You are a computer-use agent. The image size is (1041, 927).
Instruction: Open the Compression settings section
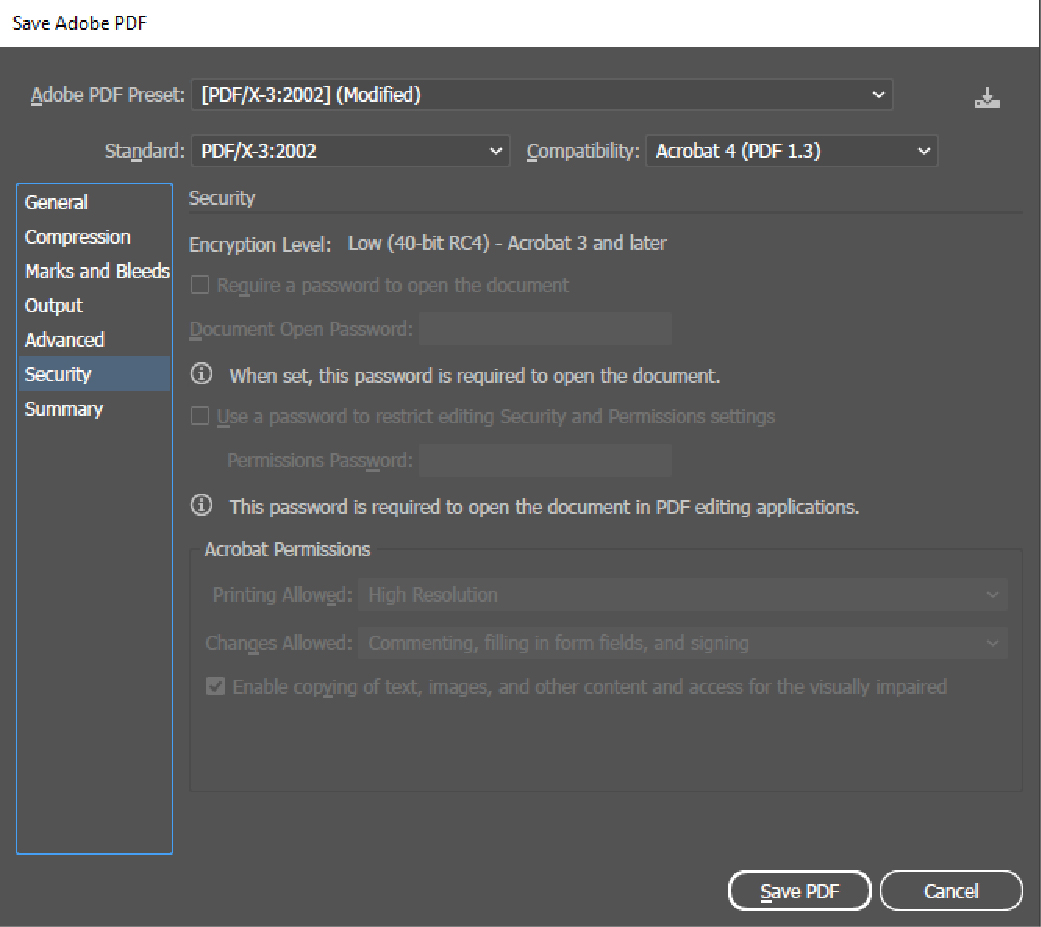tap(78, 237)
